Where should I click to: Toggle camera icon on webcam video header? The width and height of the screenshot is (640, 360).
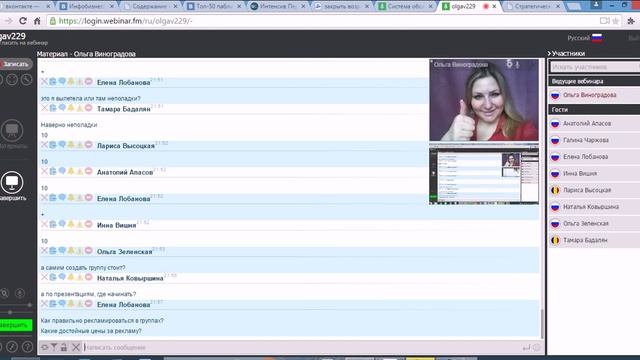point(509,64)
